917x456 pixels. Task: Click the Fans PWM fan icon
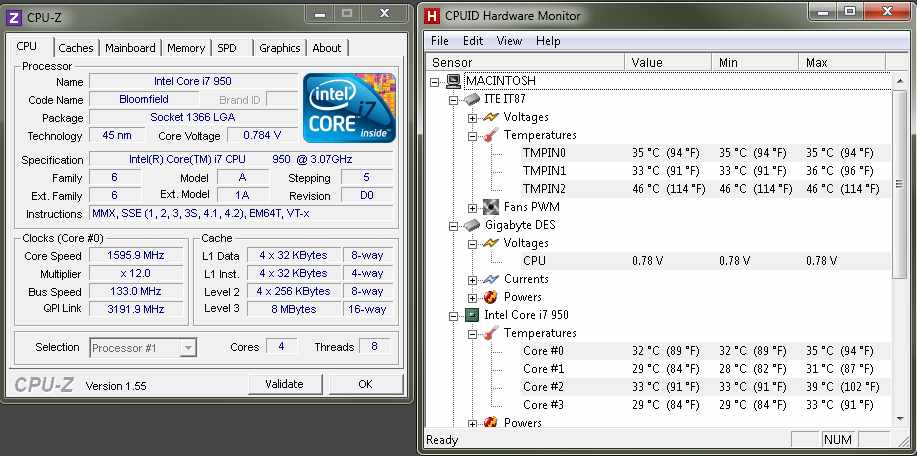[491, 207]
